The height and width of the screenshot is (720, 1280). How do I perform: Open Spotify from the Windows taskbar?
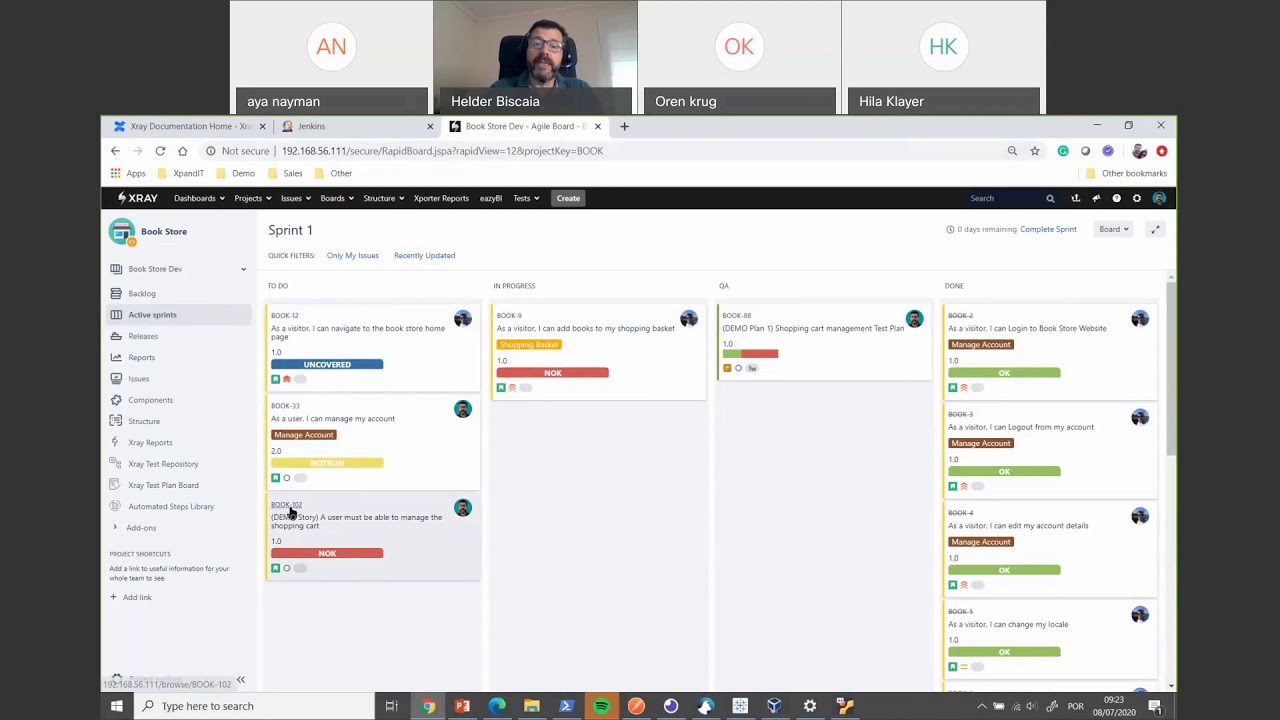[601, 706]
